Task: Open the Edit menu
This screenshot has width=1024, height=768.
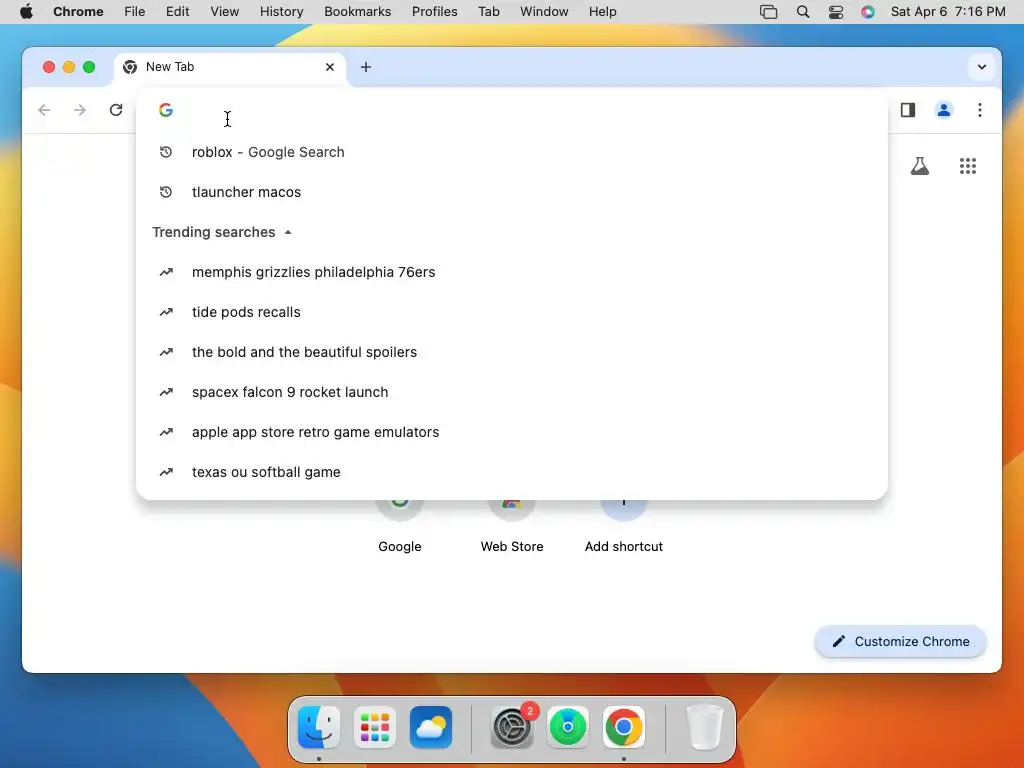Action: coord(178,12)
